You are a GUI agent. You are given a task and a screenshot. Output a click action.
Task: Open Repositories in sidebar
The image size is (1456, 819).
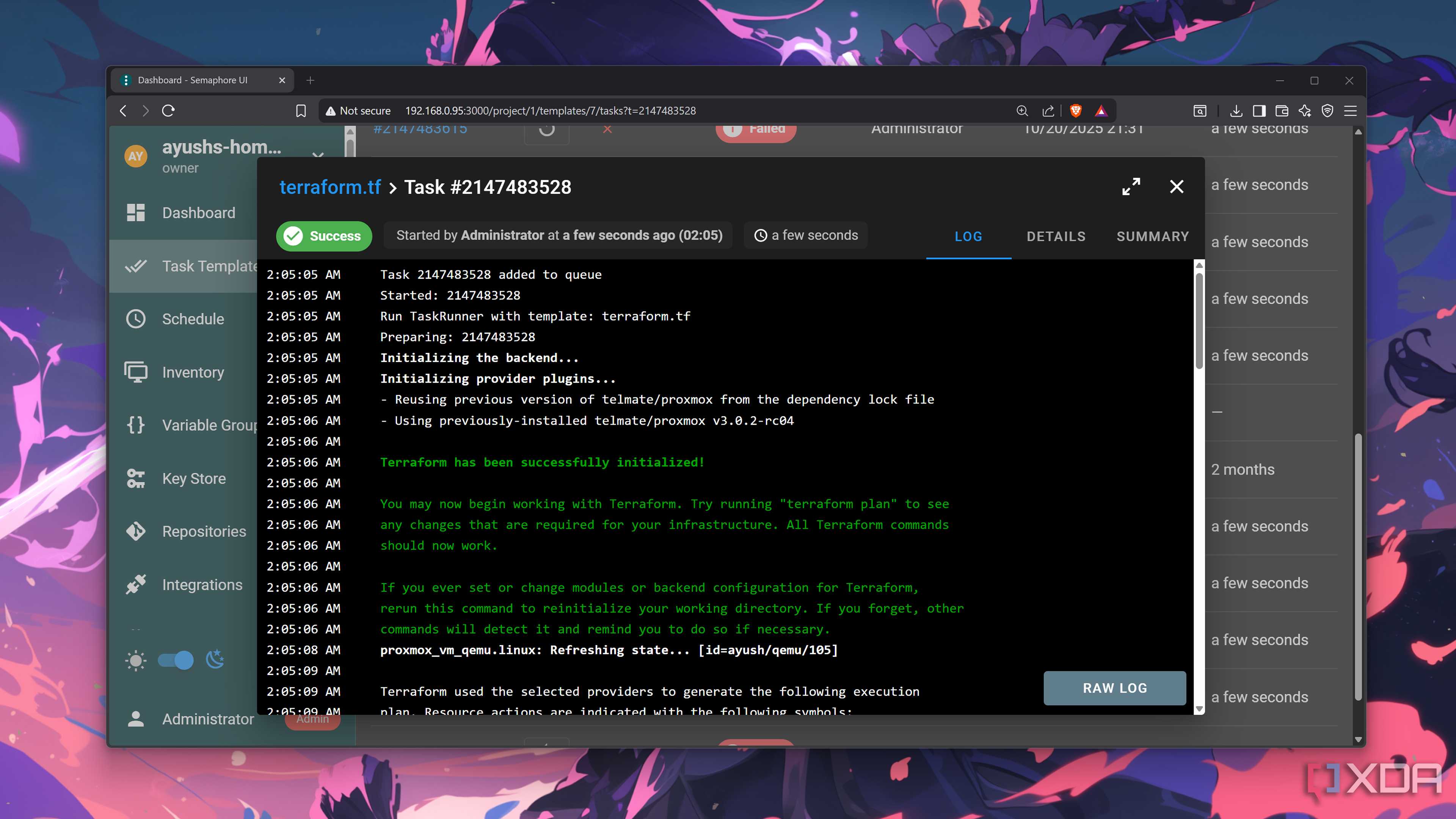[x=184, y=531]
